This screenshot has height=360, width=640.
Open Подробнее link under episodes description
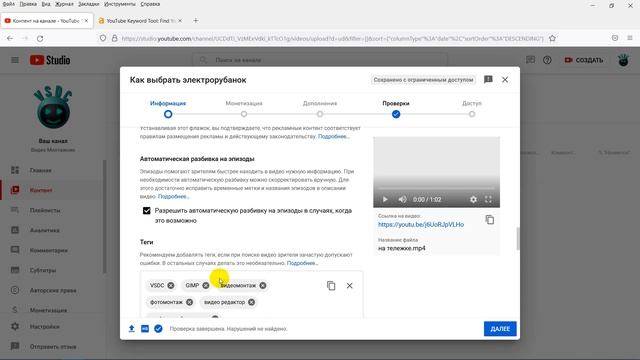click(173, 196)
